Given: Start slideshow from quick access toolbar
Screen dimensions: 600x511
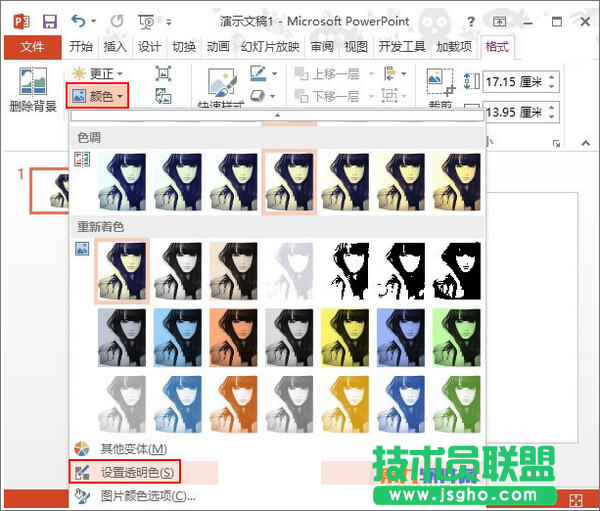Looking at the screenshot, I should [146, 22].
